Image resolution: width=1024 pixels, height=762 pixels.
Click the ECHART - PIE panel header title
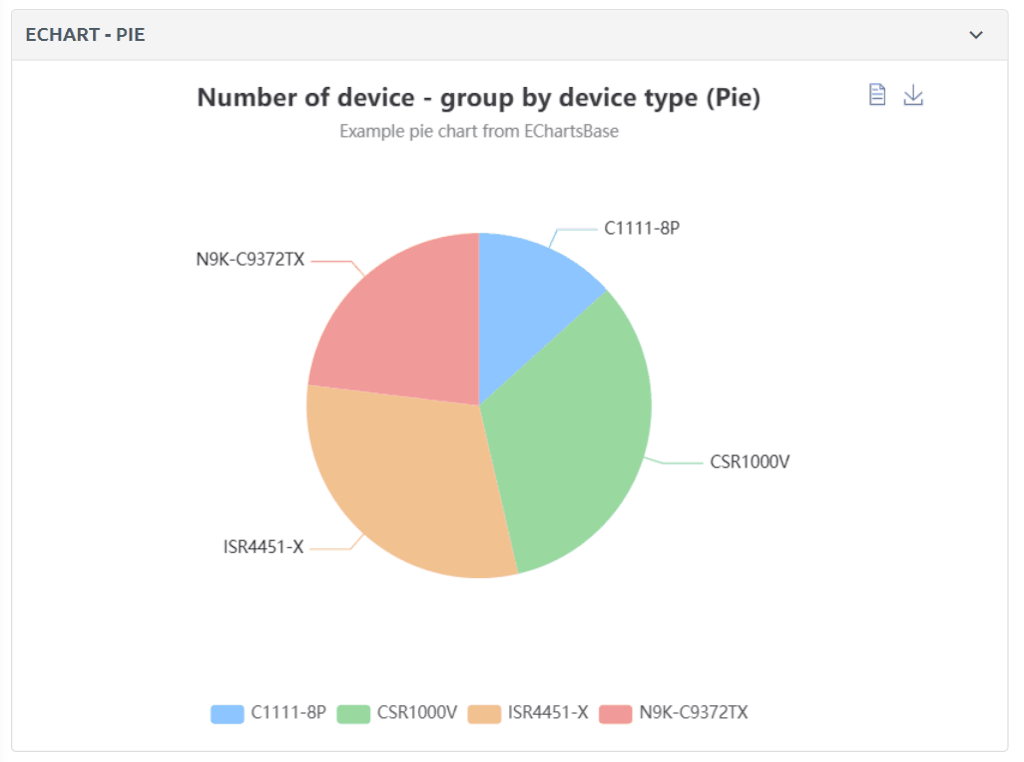click(85, 35)
